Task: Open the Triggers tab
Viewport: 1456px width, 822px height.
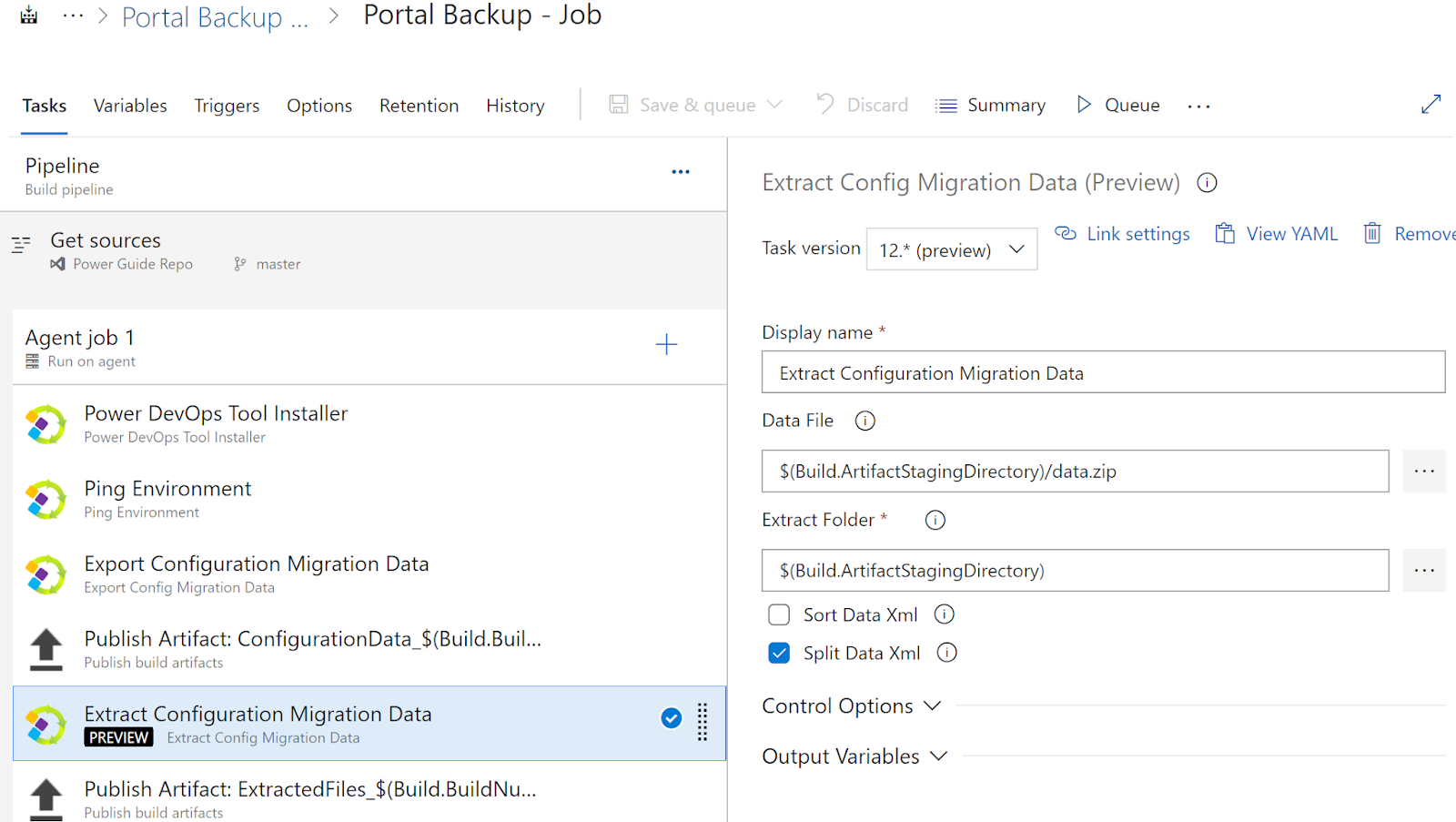Action: 227,106
